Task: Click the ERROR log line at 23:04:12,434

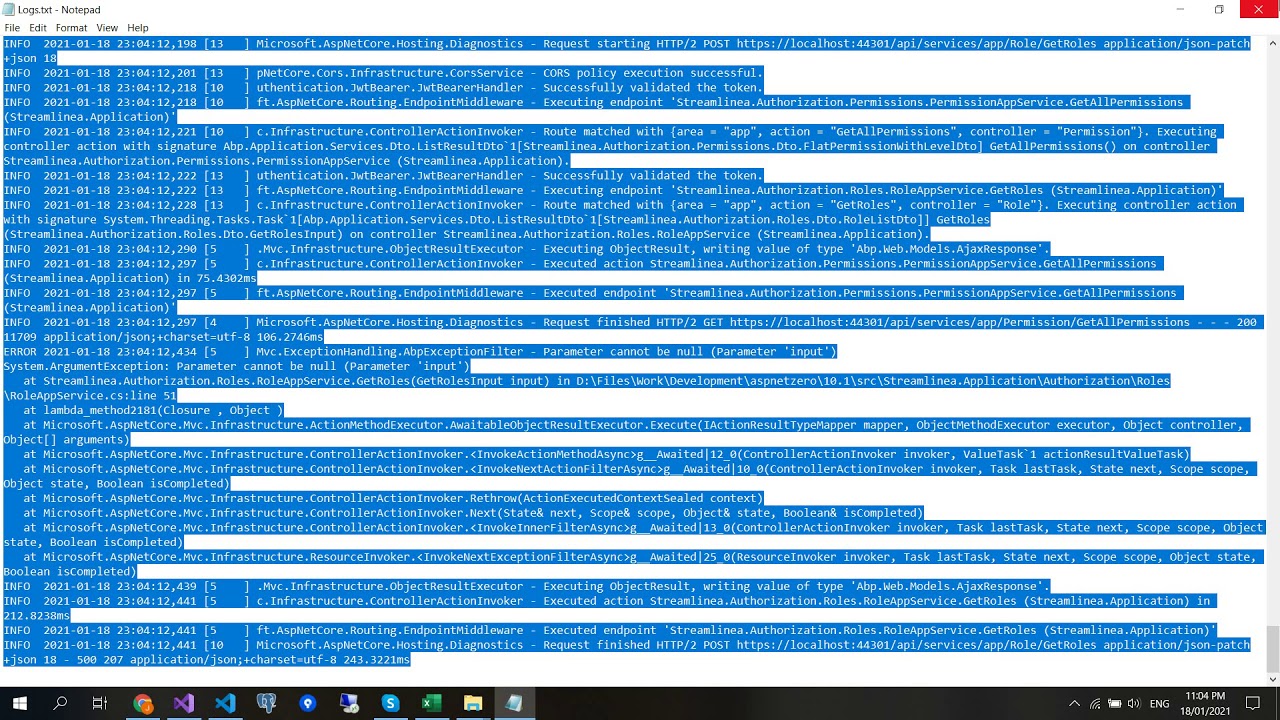Action: point(420,352)
